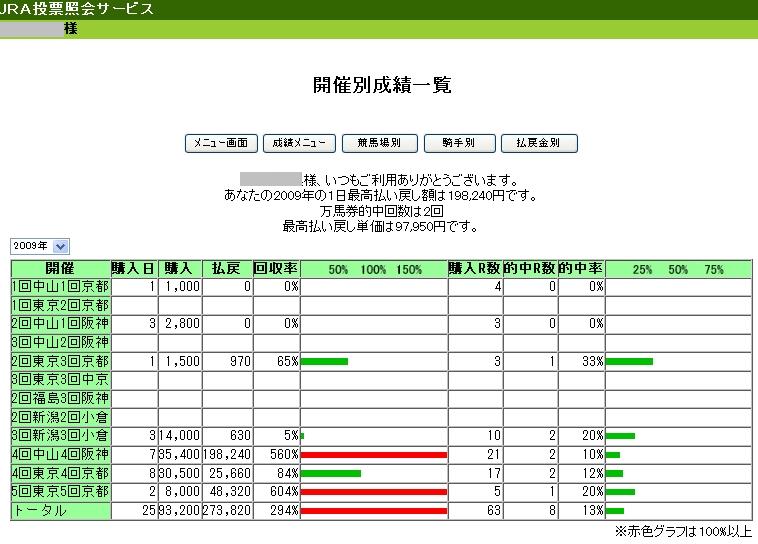This screenshot has height=544, width=758.
Task: Click row label 2回東京3回京都
Action: pyautogui.click(x=61, y=362)
